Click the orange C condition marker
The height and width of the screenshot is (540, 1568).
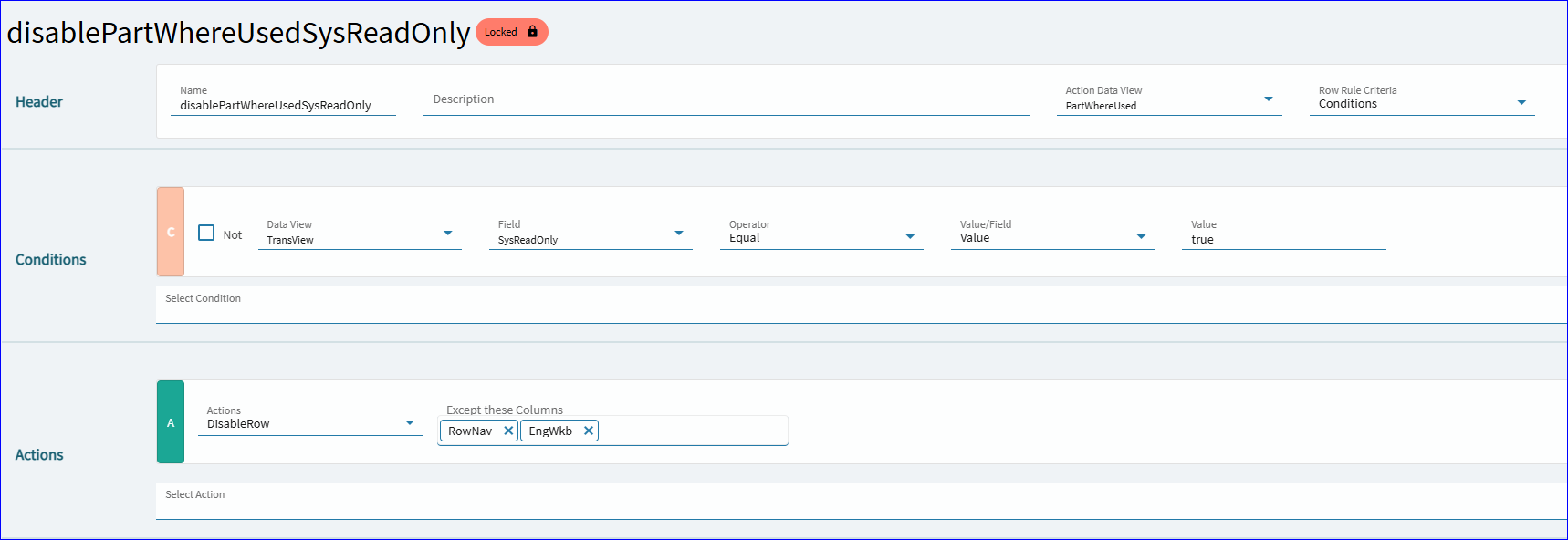click(171, 232)
